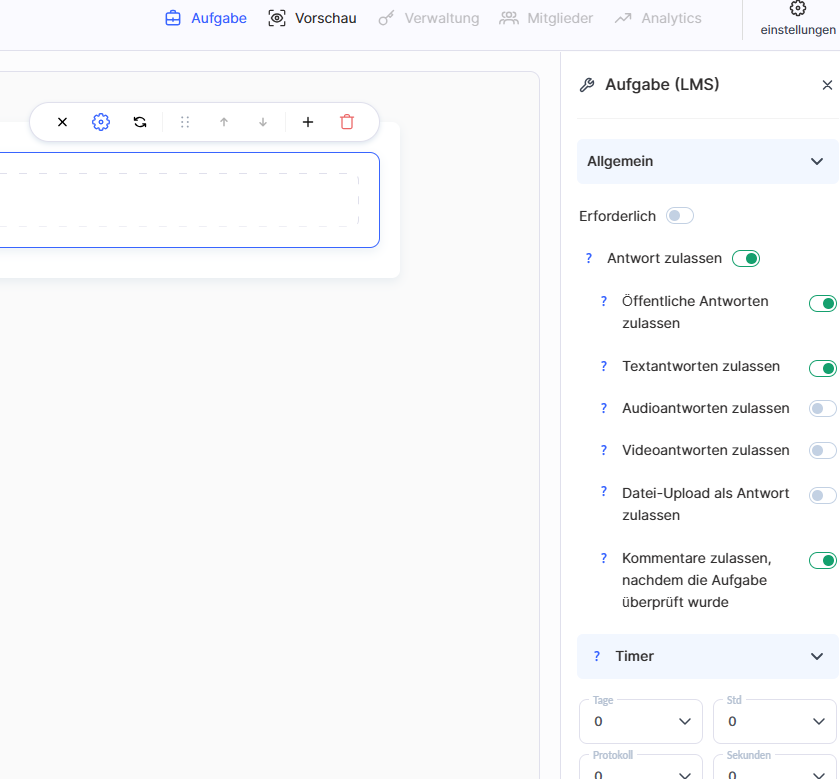Open the Tage dropdown
The image size is (840, 779).
[x=641, y=721]
